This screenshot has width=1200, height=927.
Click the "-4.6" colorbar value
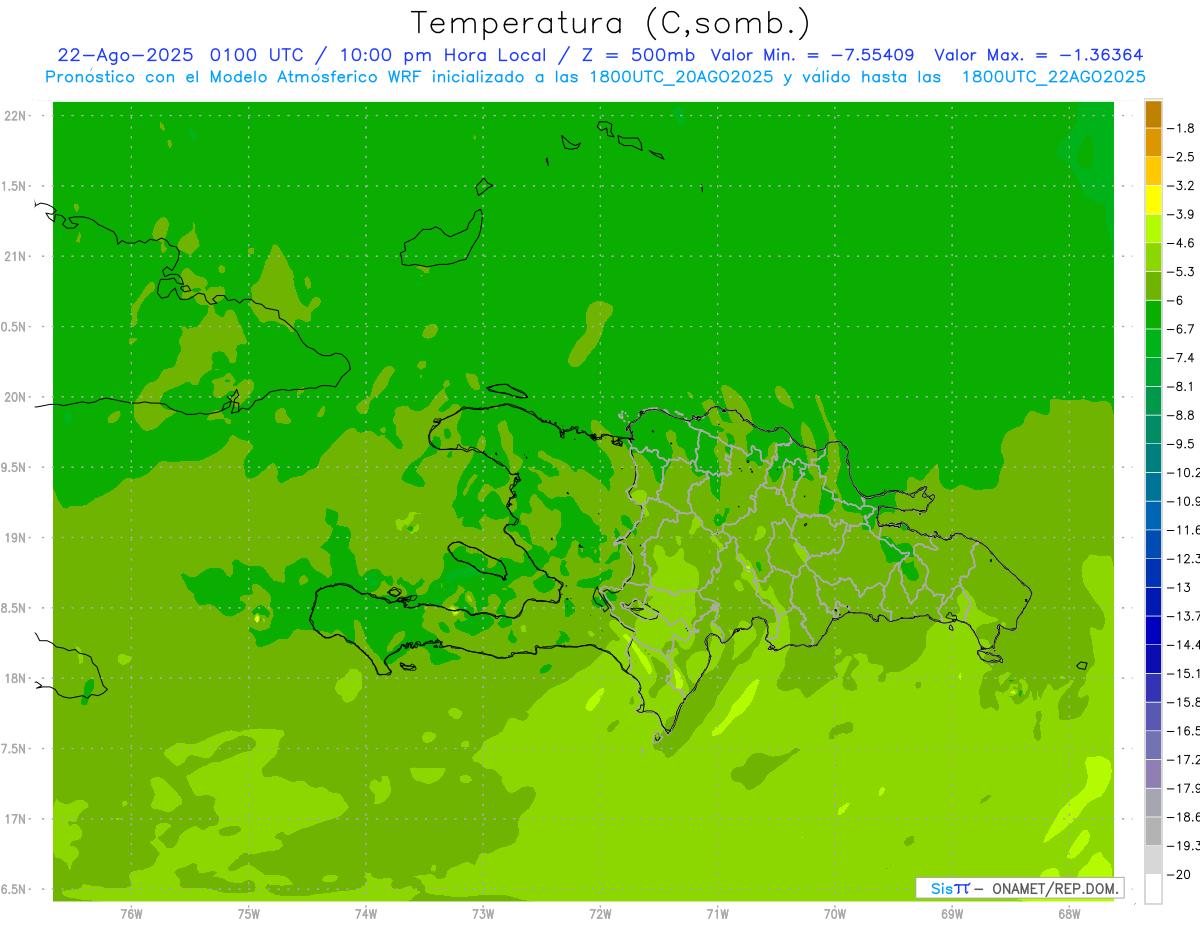pyautogui.click(x=1183, y=243)
